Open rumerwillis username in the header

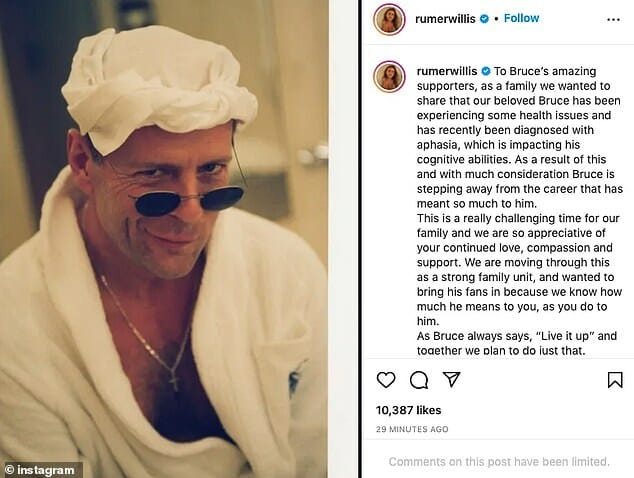(445, 19)
